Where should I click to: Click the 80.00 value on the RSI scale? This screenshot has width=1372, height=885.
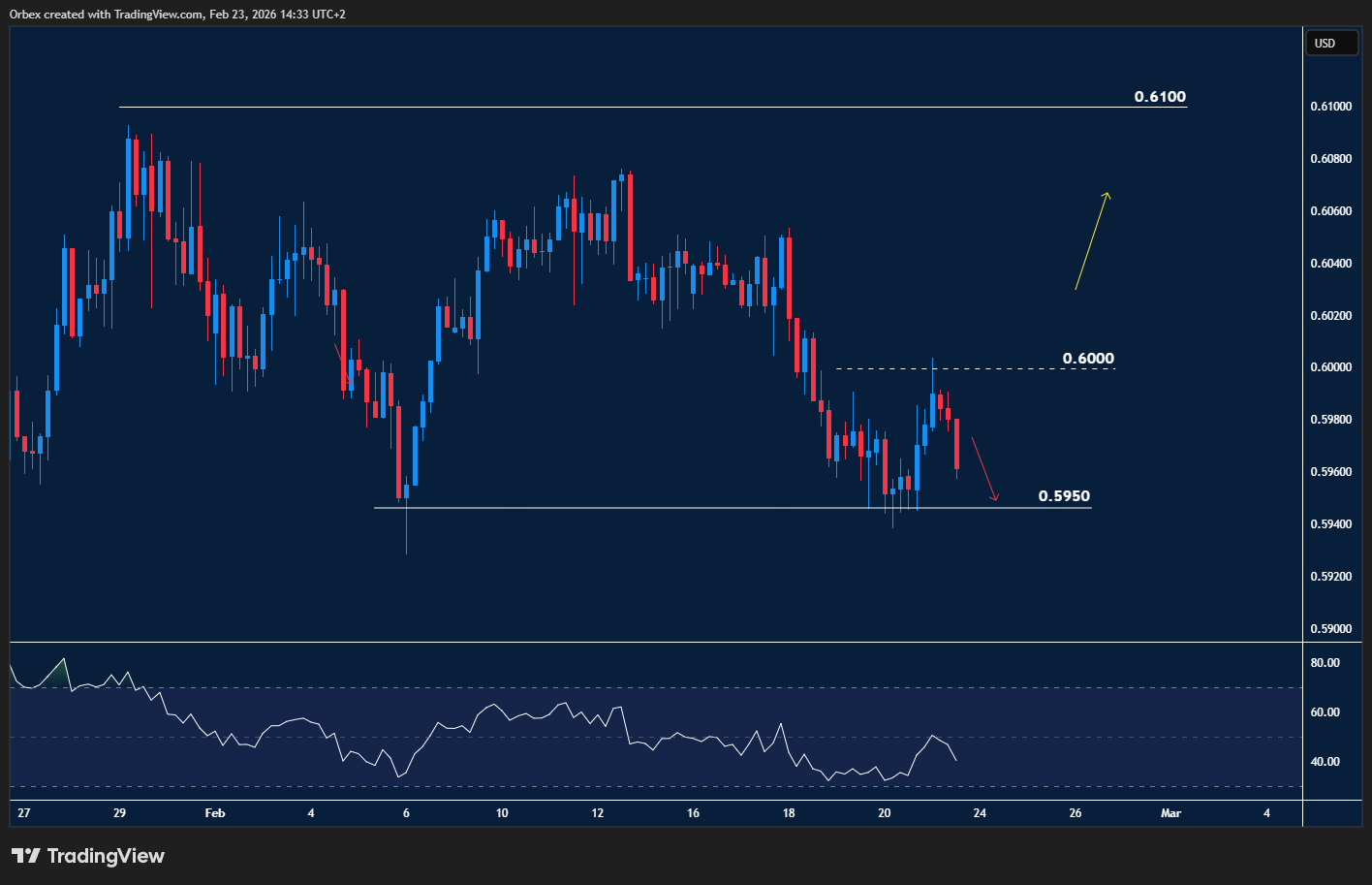coord(1325,663)
